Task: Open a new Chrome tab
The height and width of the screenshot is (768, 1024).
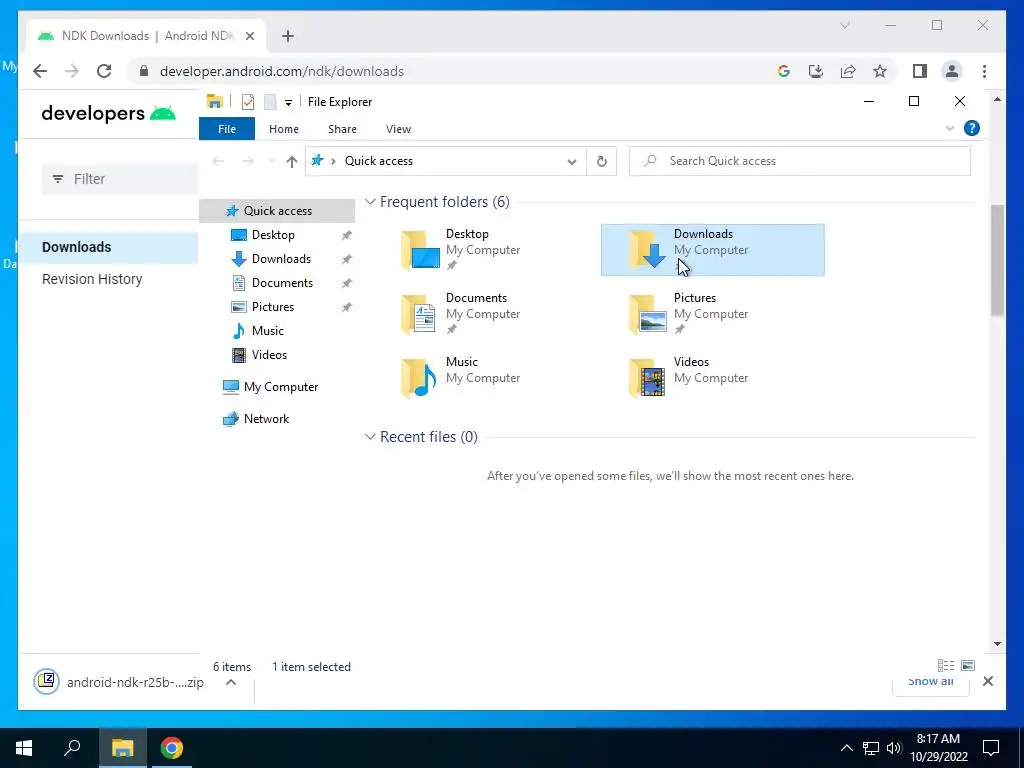Action: tap(288, 36)
